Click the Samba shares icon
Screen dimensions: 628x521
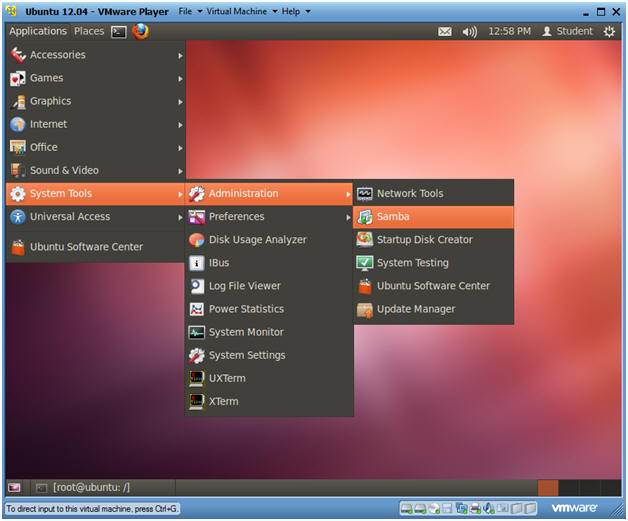pos(364,217)
